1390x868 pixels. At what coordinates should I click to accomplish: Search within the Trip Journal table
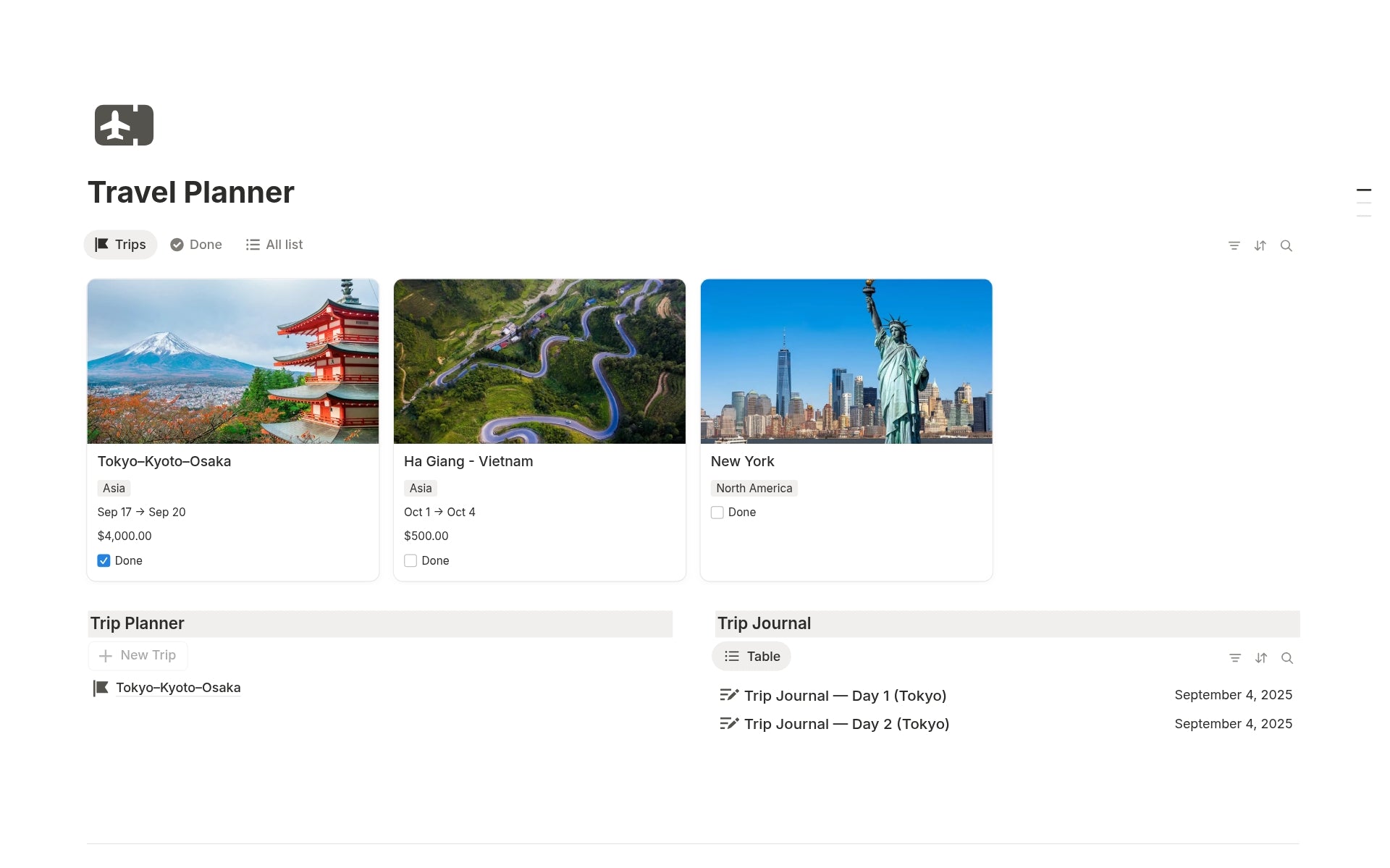point(1288,657)
